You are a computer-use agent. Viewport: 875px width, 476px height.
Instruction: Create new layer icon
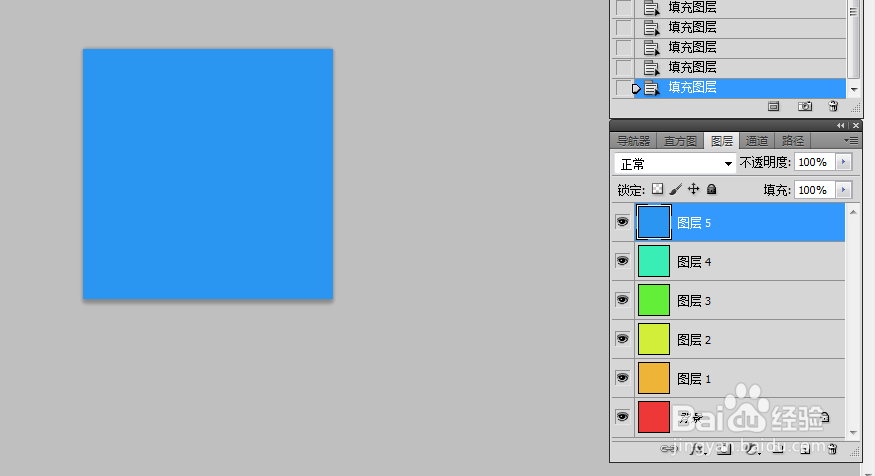click(x=805, y=449)
